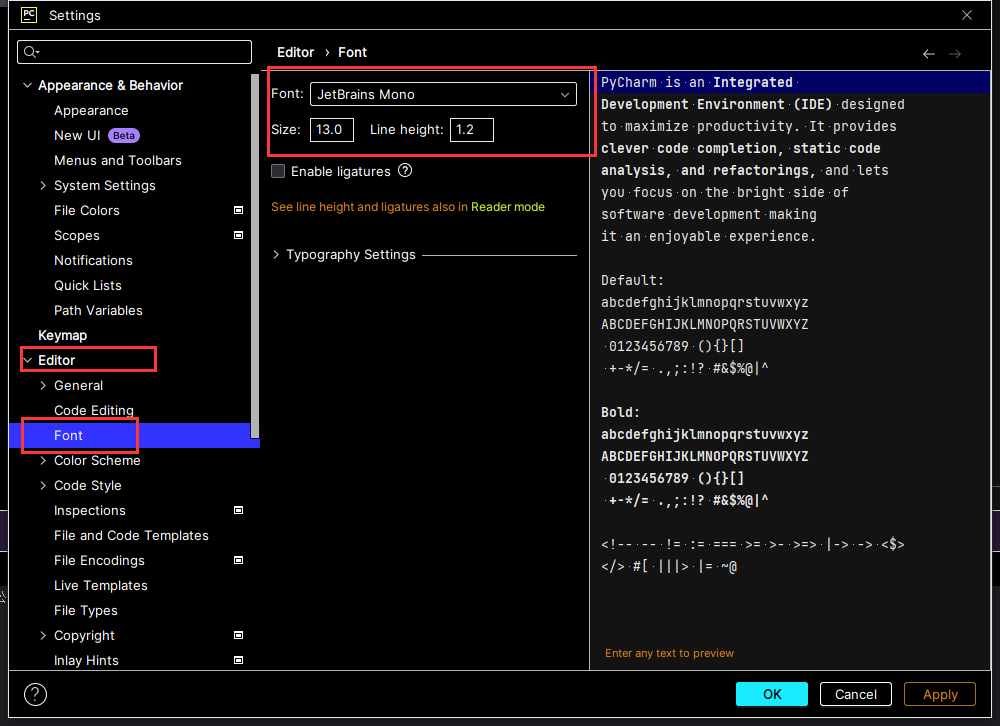Select Appearance in settings tree
This screenshot has height=726, width=1000.
(91, 110)
